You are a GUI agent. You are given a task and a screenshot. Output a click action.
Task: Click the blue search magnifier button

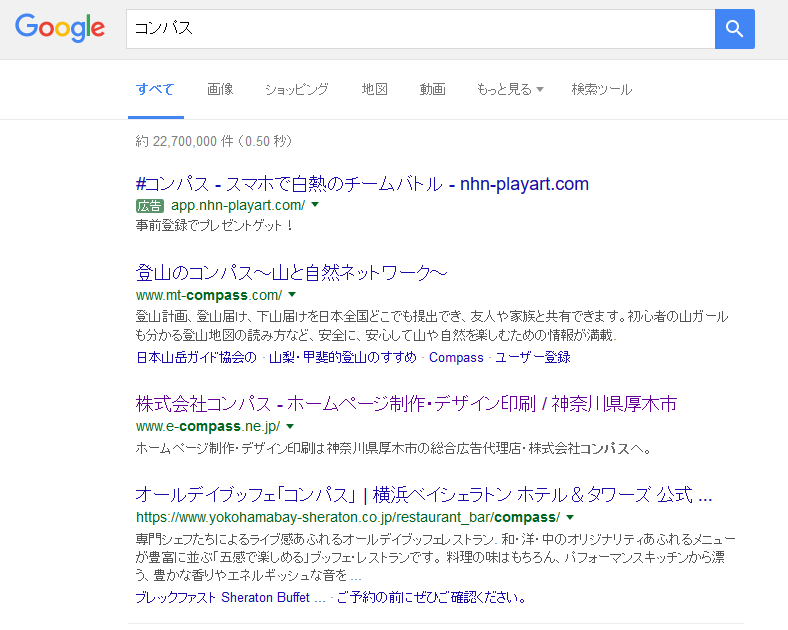coord(734,29)
